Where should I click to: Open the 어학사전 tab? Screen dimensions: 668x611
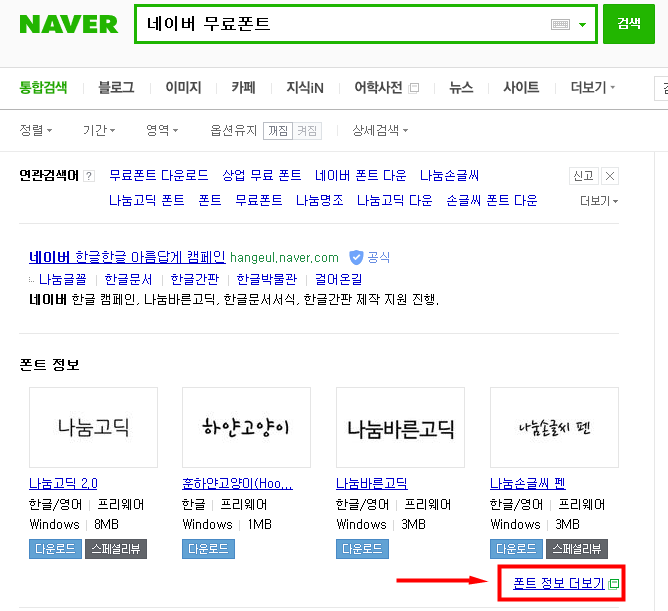[378, 87]
